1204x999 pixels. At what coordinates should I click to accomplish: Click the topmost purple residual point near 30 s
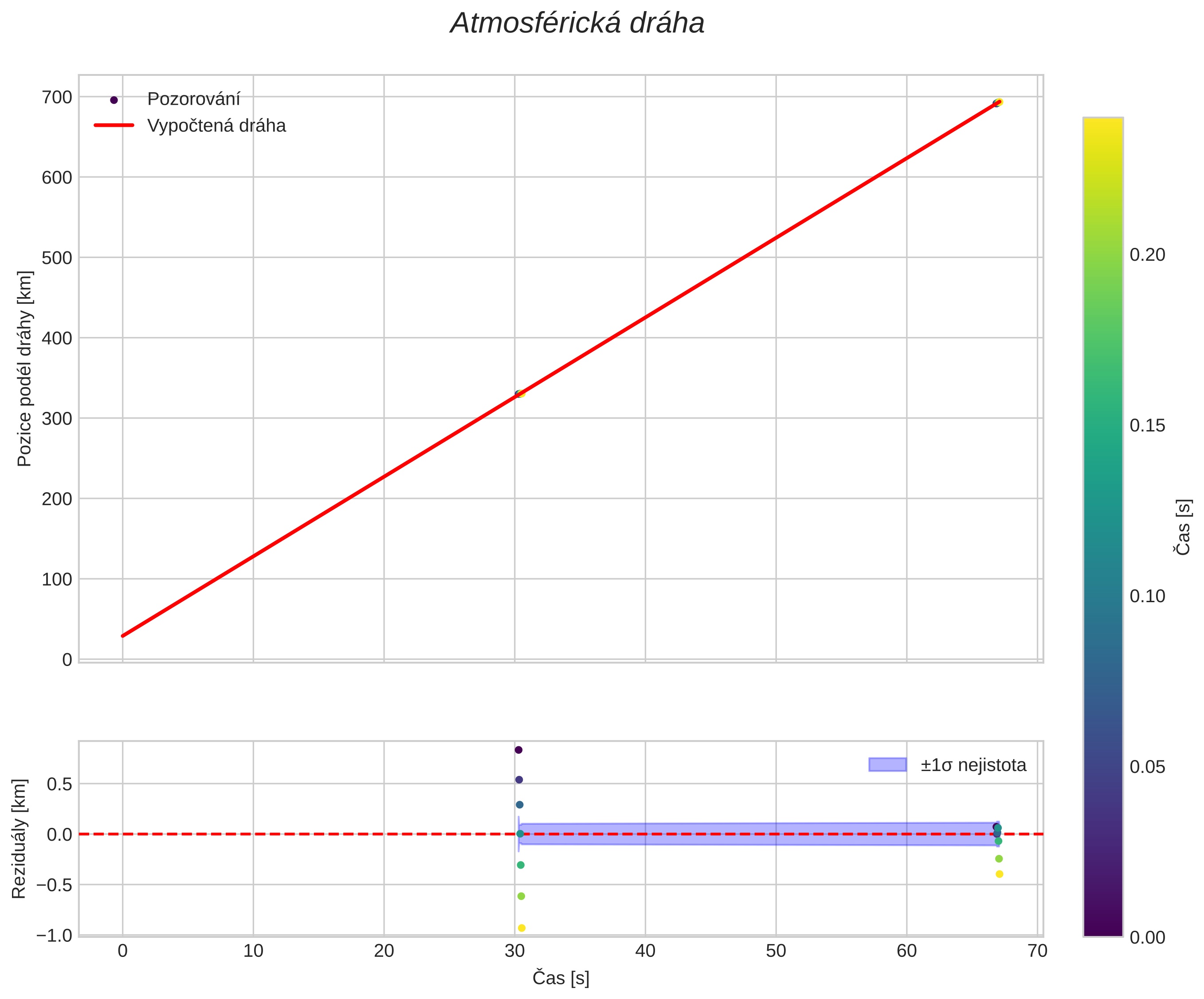518,750
